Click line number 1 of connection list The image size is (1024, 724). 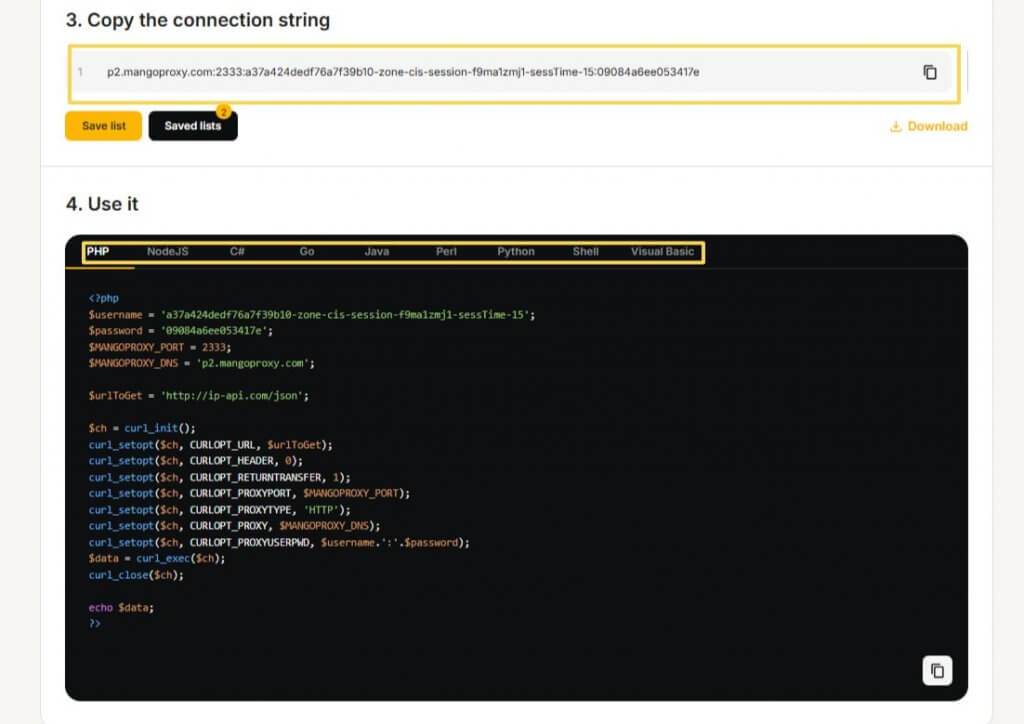click(x=80, y=72)
